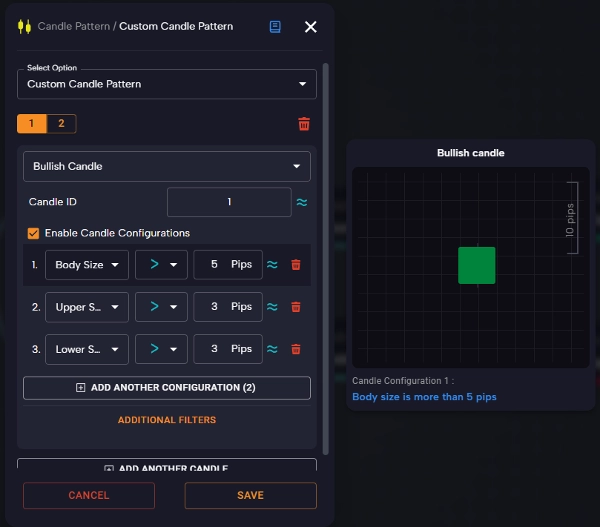Viewport: 600px width, 527px height.
Task: Open comparison operator dropdown for Lower S...
Action: (161, 349)
